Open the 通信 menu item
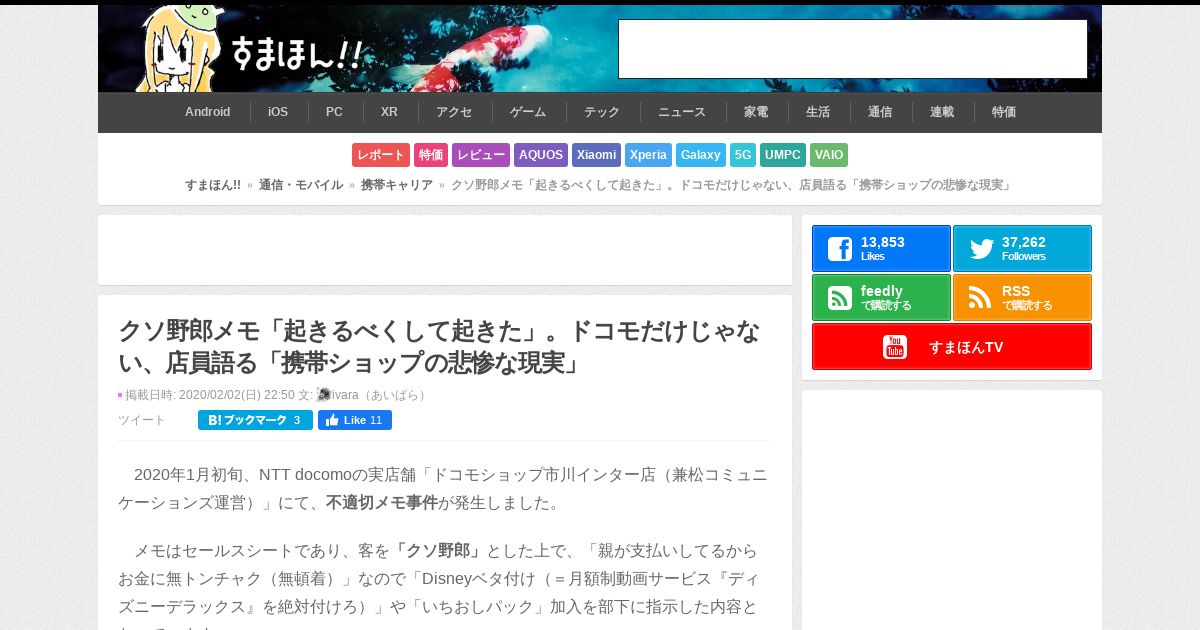Image resolution: width=1200 pixels, height=630 pixels. pos(880,112)
